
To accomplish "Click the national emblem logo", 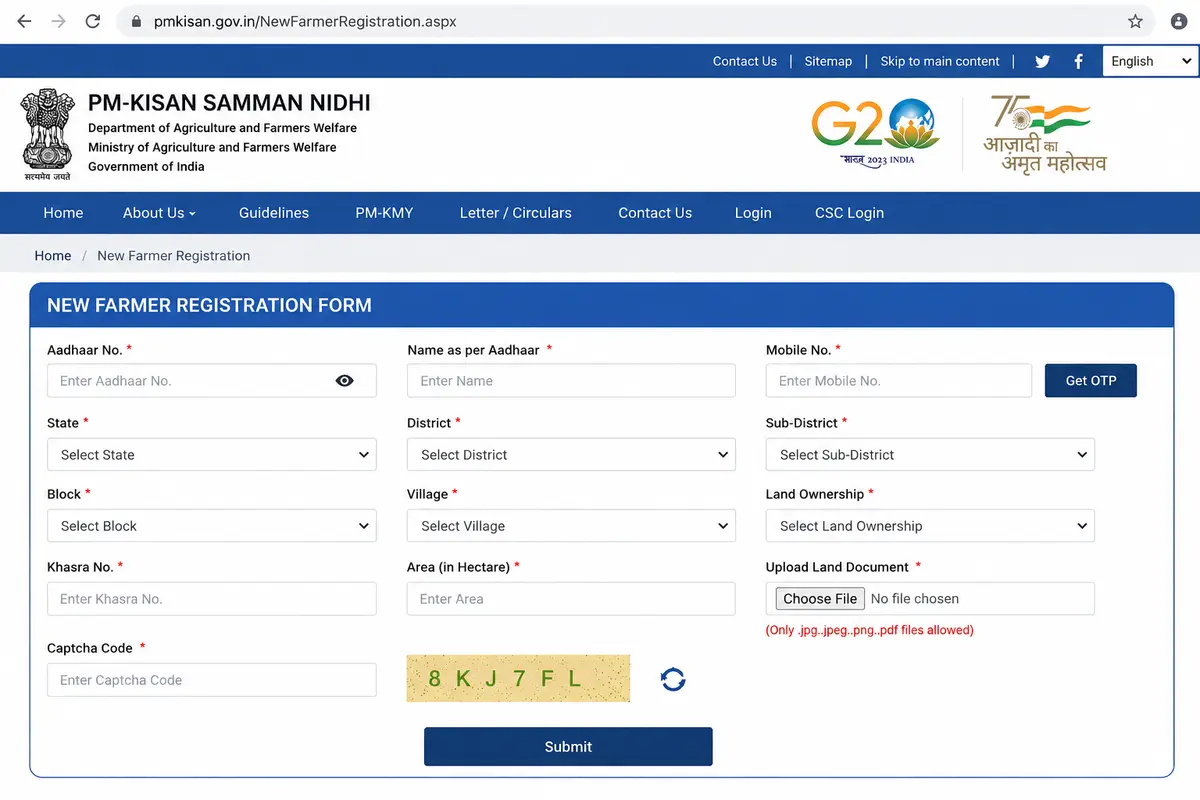I will point(47,134).
